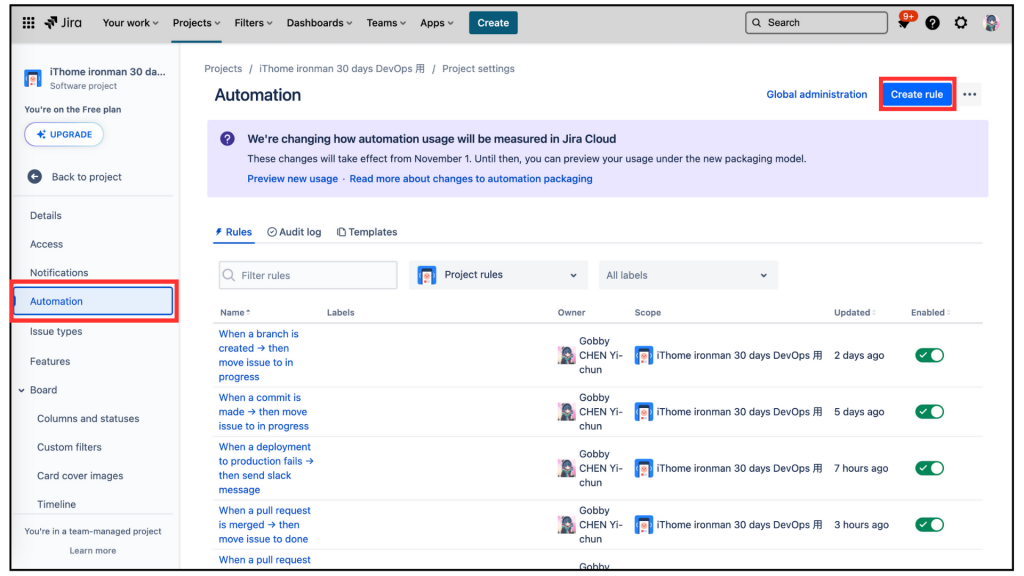Click the magnifier icon in Filter rules
Screen dimensions: 1024x576
229,276
